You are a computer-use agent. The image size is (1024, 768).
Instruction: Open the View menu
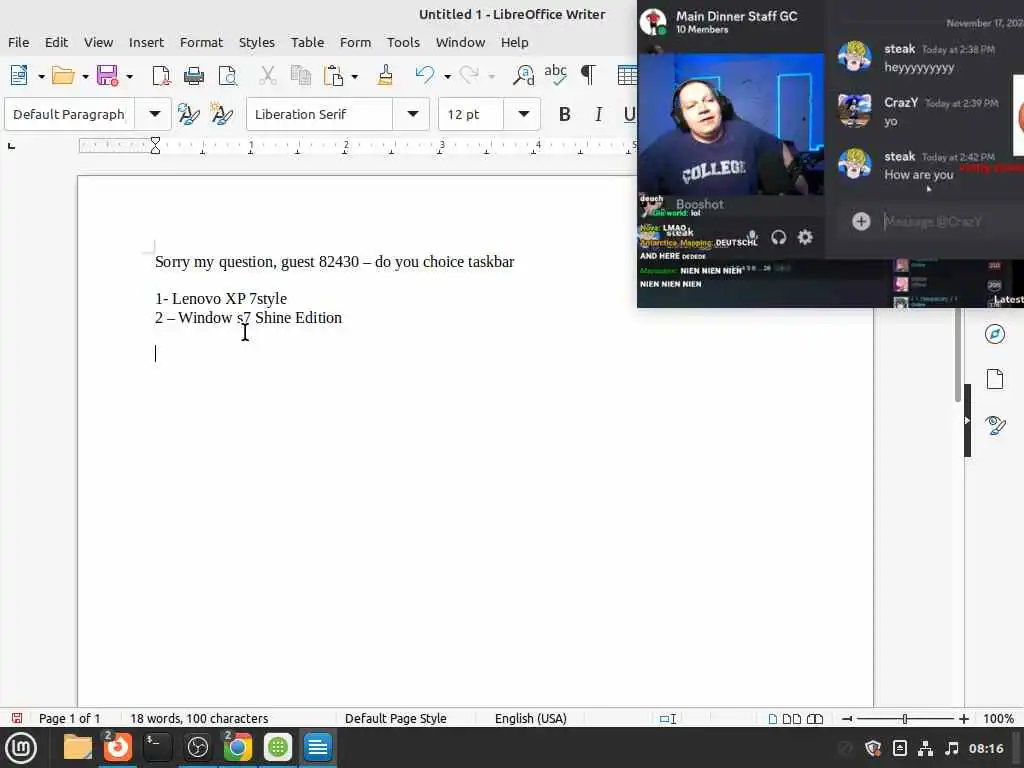[98, 42]
